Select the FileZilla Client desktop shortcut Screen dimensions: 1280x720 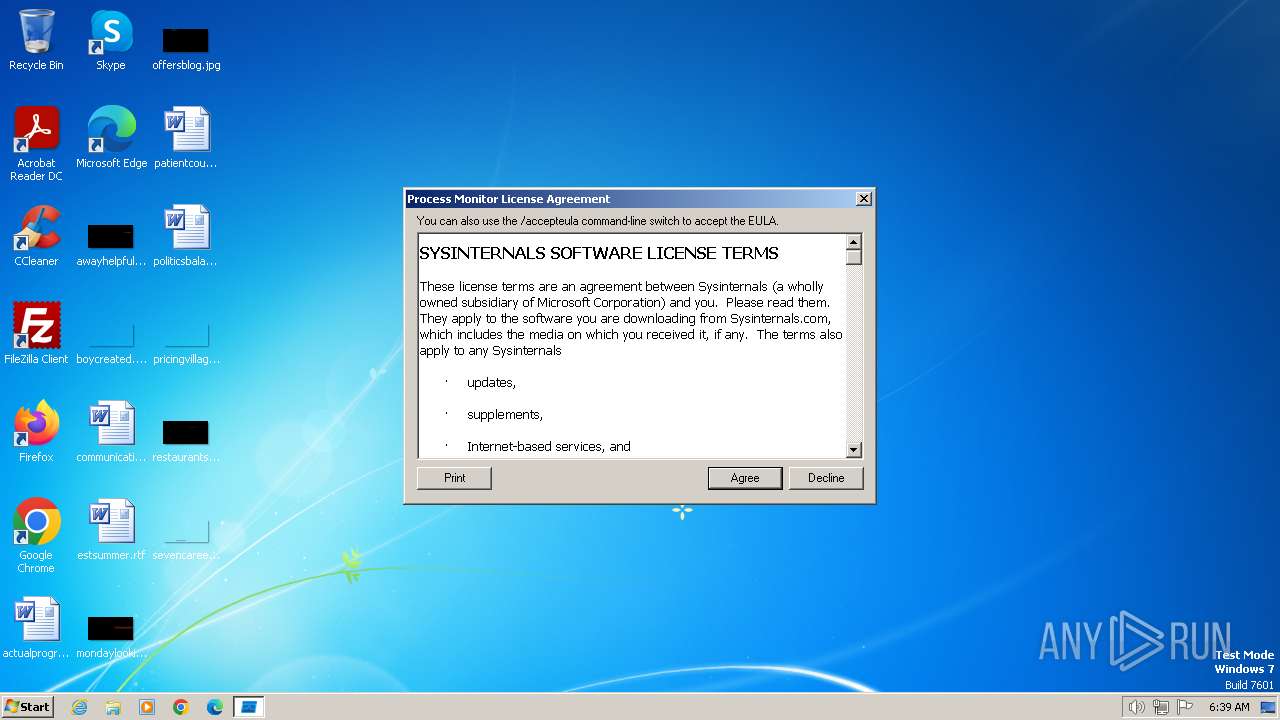pyautogui.click(x=36, y=333)
